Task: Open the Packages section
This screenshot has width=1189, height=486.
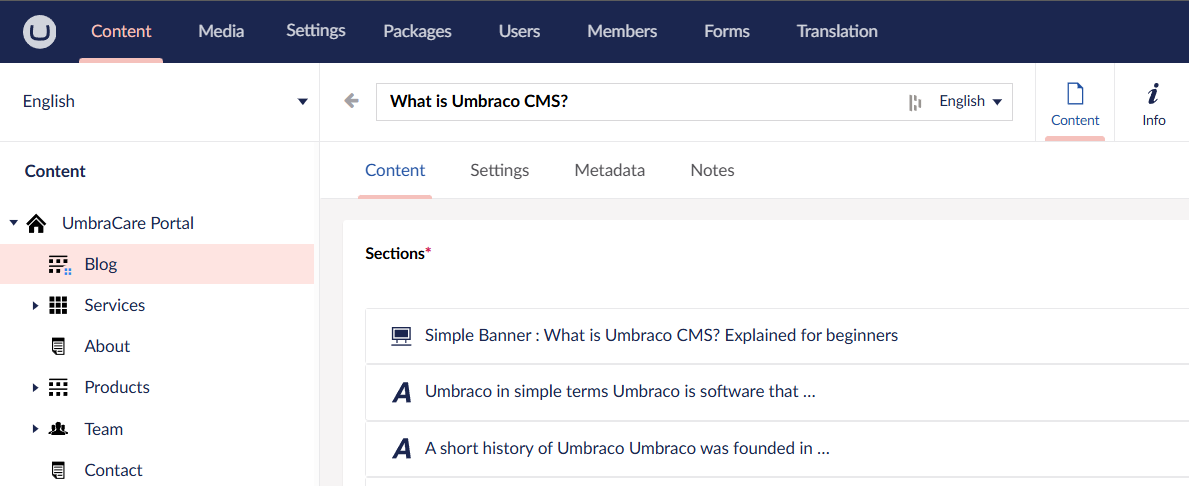Action: (417, 31)
